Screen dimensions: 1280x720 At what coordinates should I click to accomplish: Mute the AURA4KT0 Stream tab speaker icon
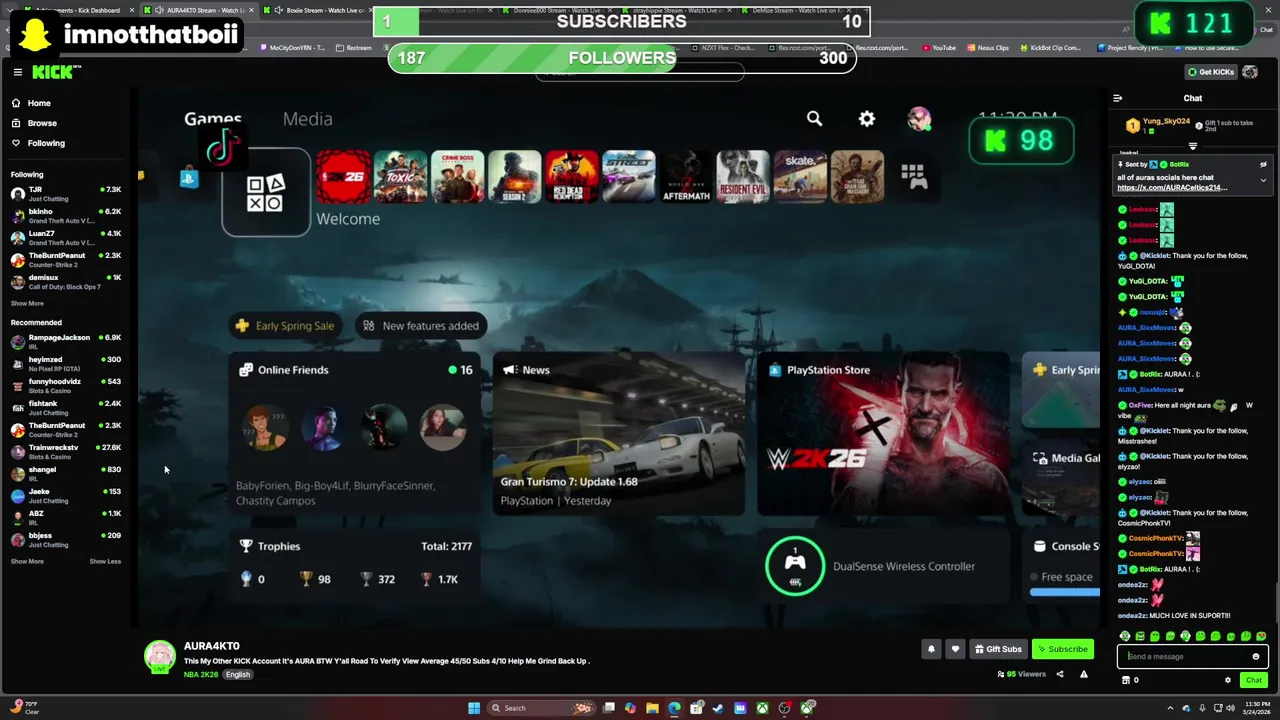[160, 10]
